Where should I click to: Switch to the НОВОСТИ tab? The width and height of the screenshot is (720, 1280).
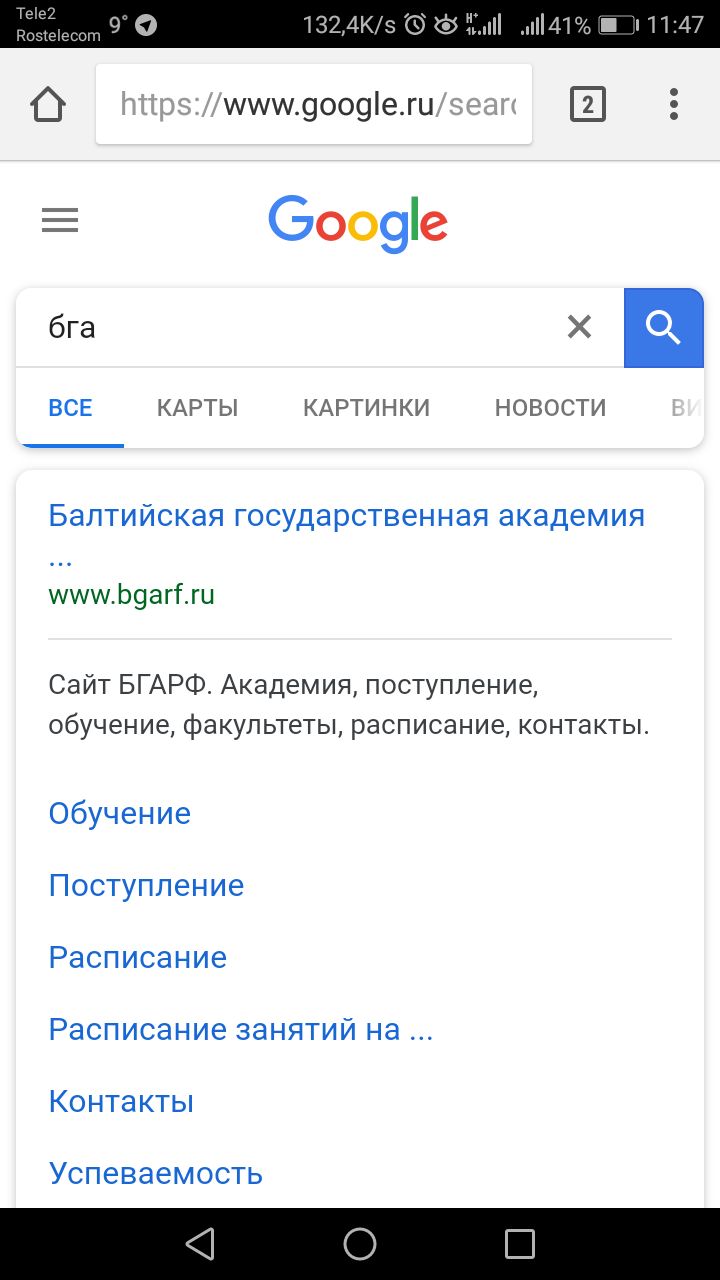[x=550, y=408]
